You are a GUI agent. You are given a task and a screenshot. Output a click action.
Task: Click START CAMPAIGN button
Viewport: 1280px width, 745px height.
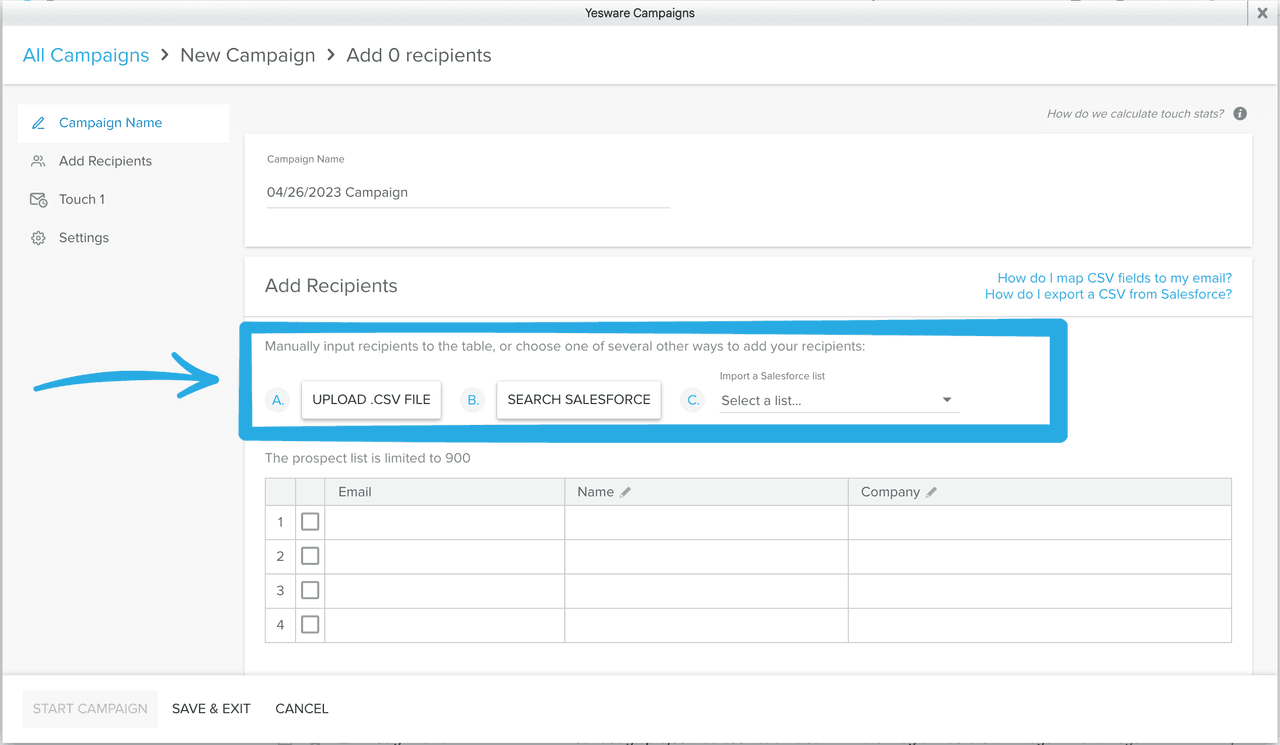click(x=90, y=708)
